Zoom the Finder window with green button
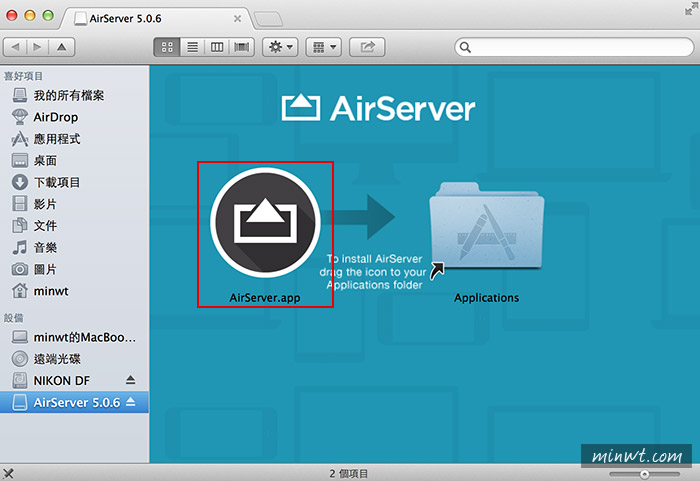700x481 pixels. [48, 16]
